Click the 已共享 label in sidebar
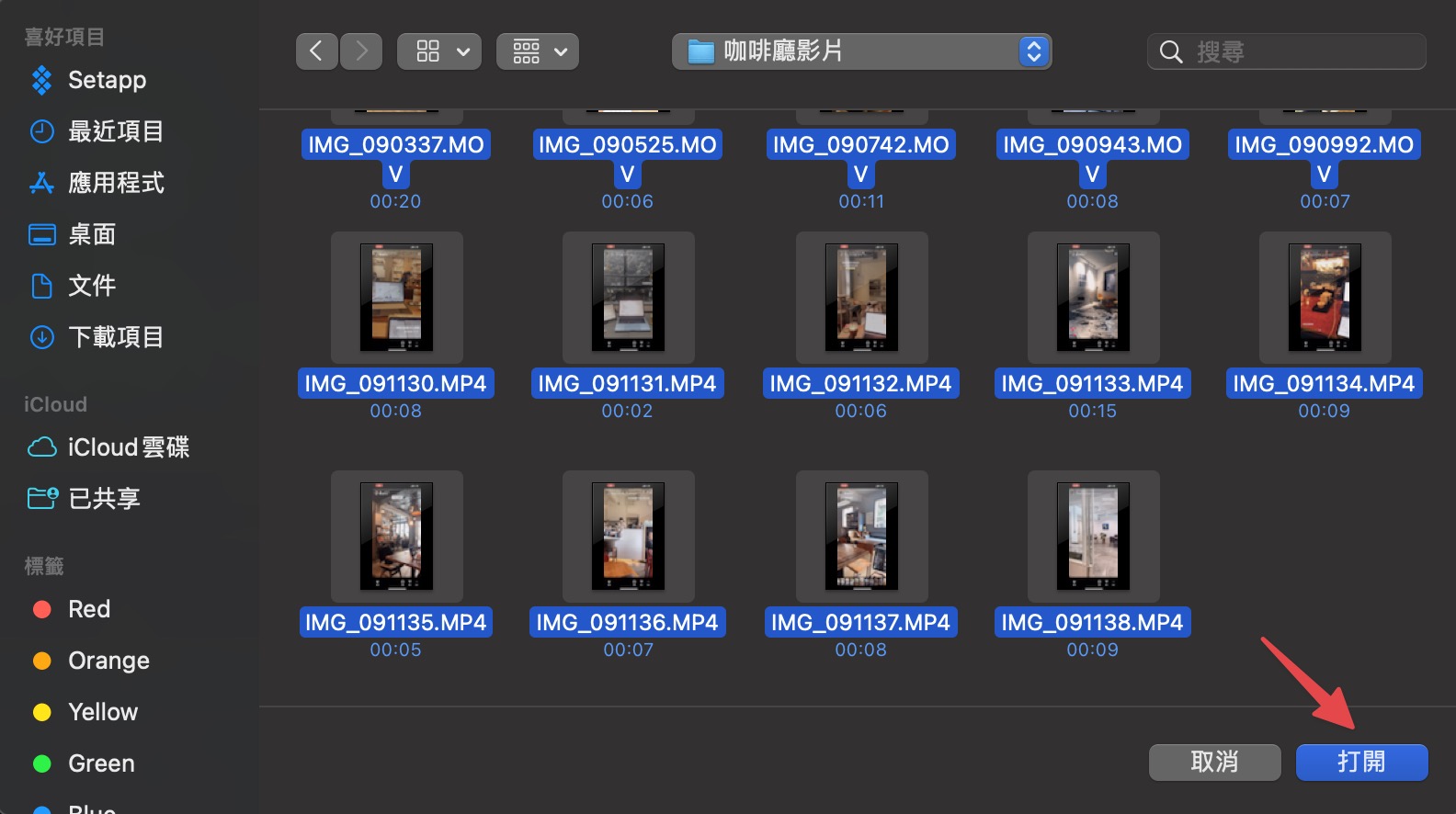 (105, 499)
